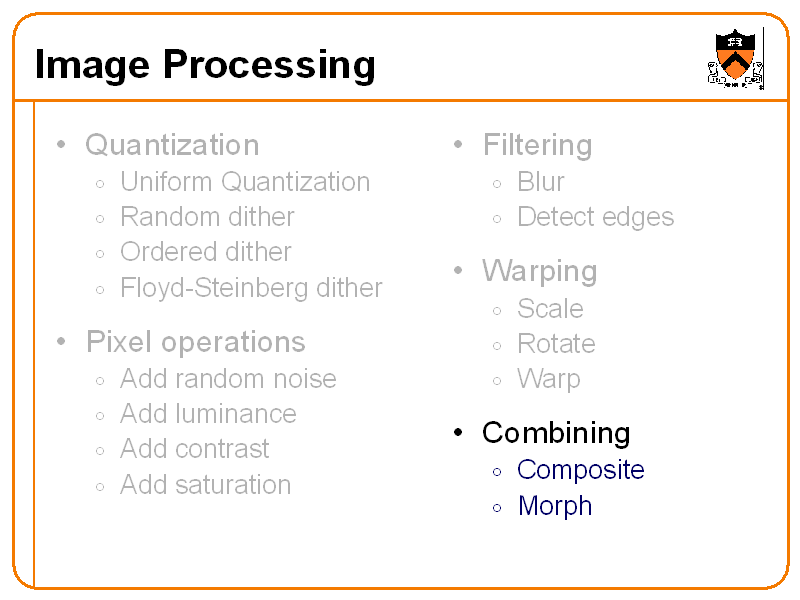
Task: Click the "Add luminance" item
Action: coord(208,414)
